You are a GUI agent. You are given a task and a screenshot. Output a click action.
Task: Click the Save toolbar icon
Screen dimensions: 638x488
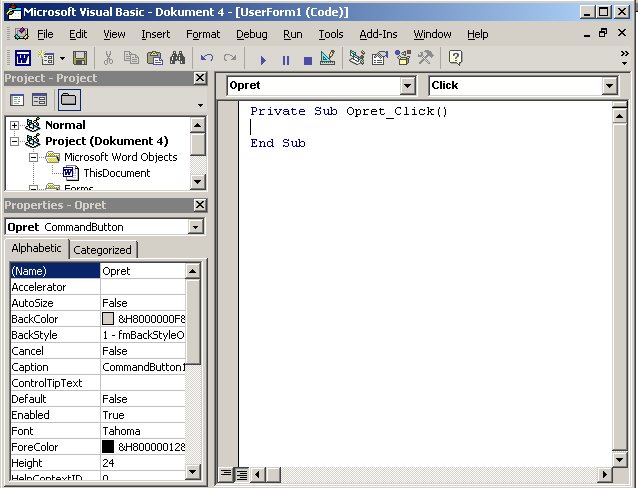pos(79,59)
